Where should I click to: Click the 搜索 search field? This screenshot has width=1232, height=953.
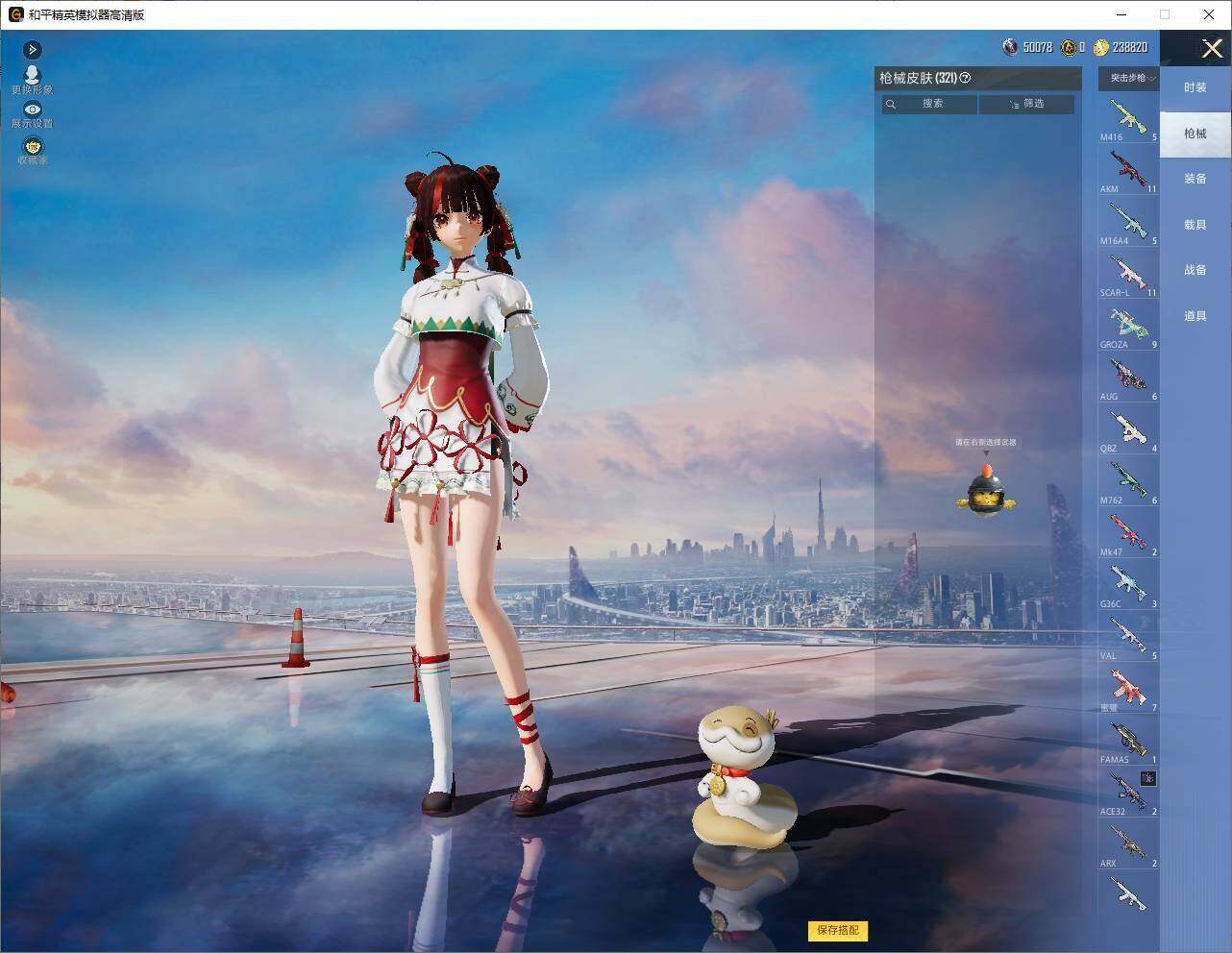pyautogui.click(x=929, y=104)
